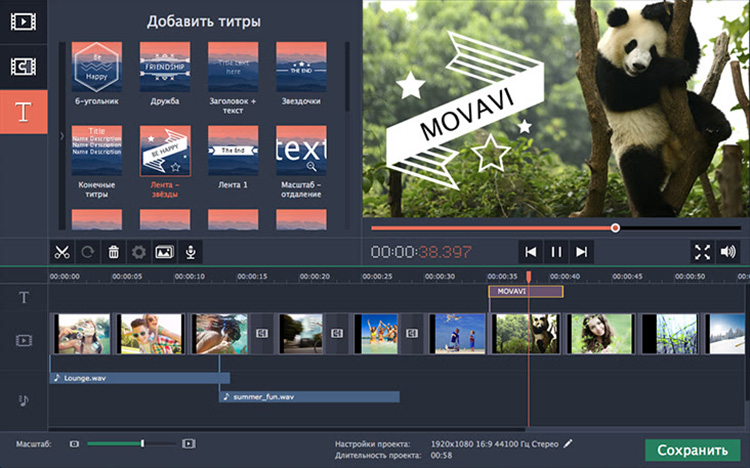750x468 pixels.
Task: Select the MOVAVI title clip on timeline
Action: click(x=525, y=291)
